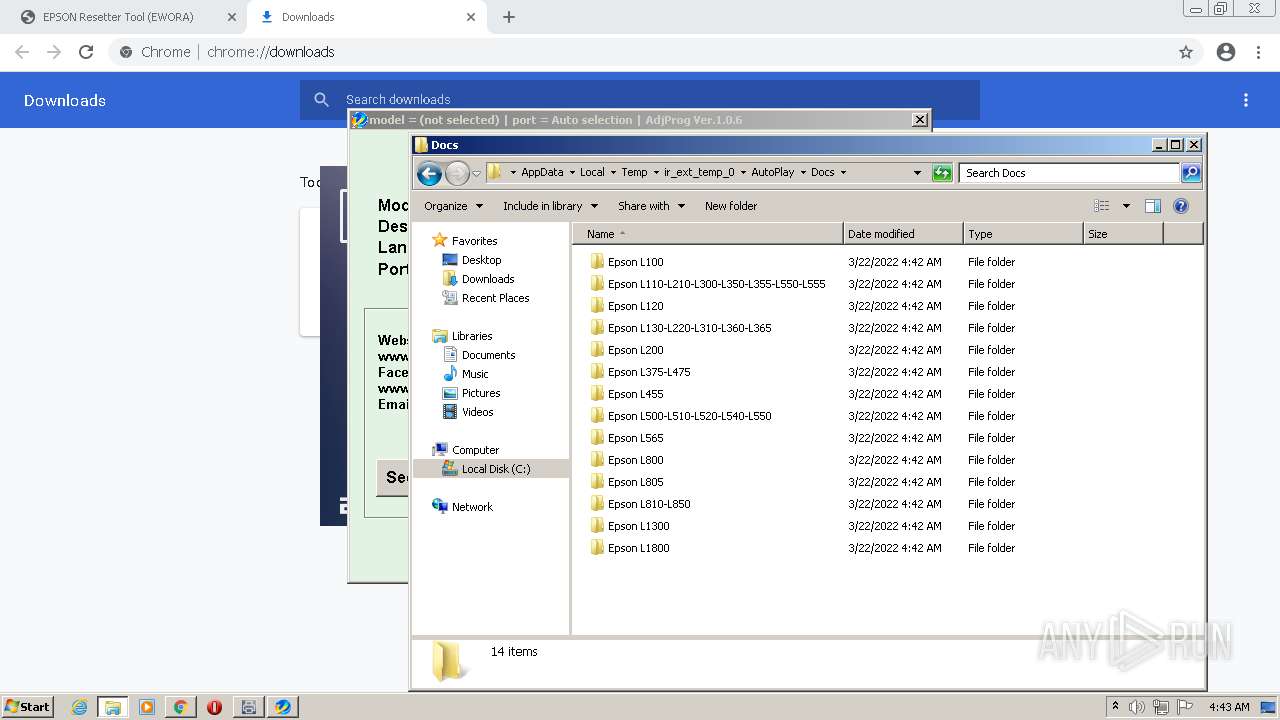Open the Include in library dropdown
The width and height of the screenshot is (1280, 720).
(550, 206)
